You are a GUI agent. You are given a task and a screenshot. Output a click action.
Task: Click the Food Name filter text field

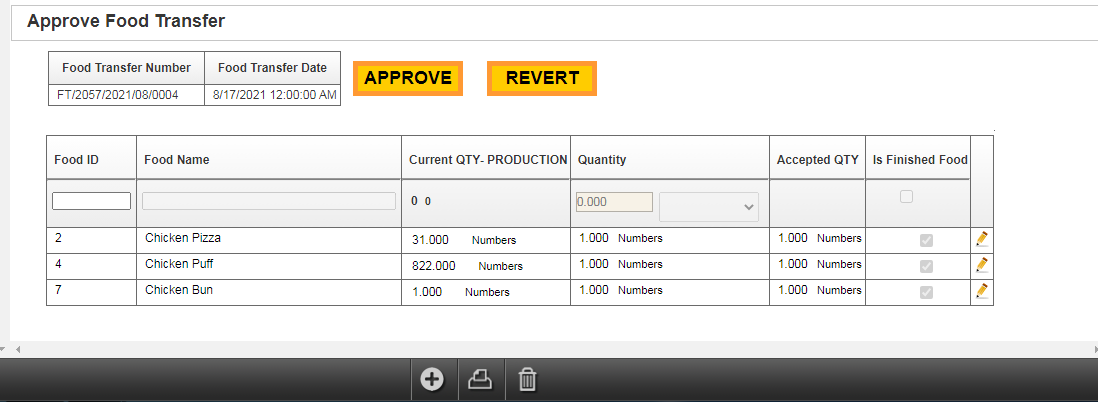(x=268, y=201)
